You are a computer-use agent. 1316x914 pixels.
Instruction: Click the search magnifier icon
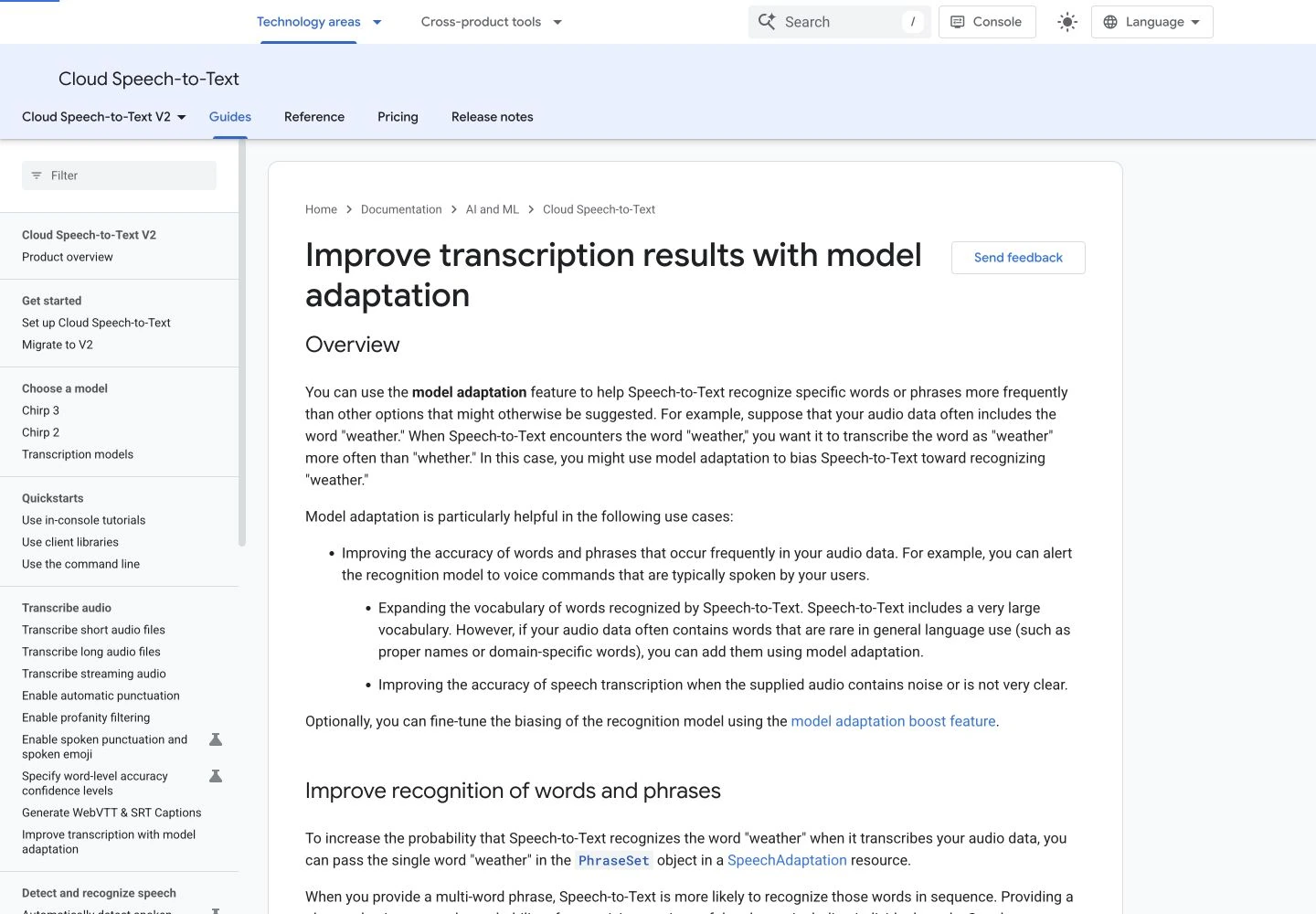[x=767, y=22]
